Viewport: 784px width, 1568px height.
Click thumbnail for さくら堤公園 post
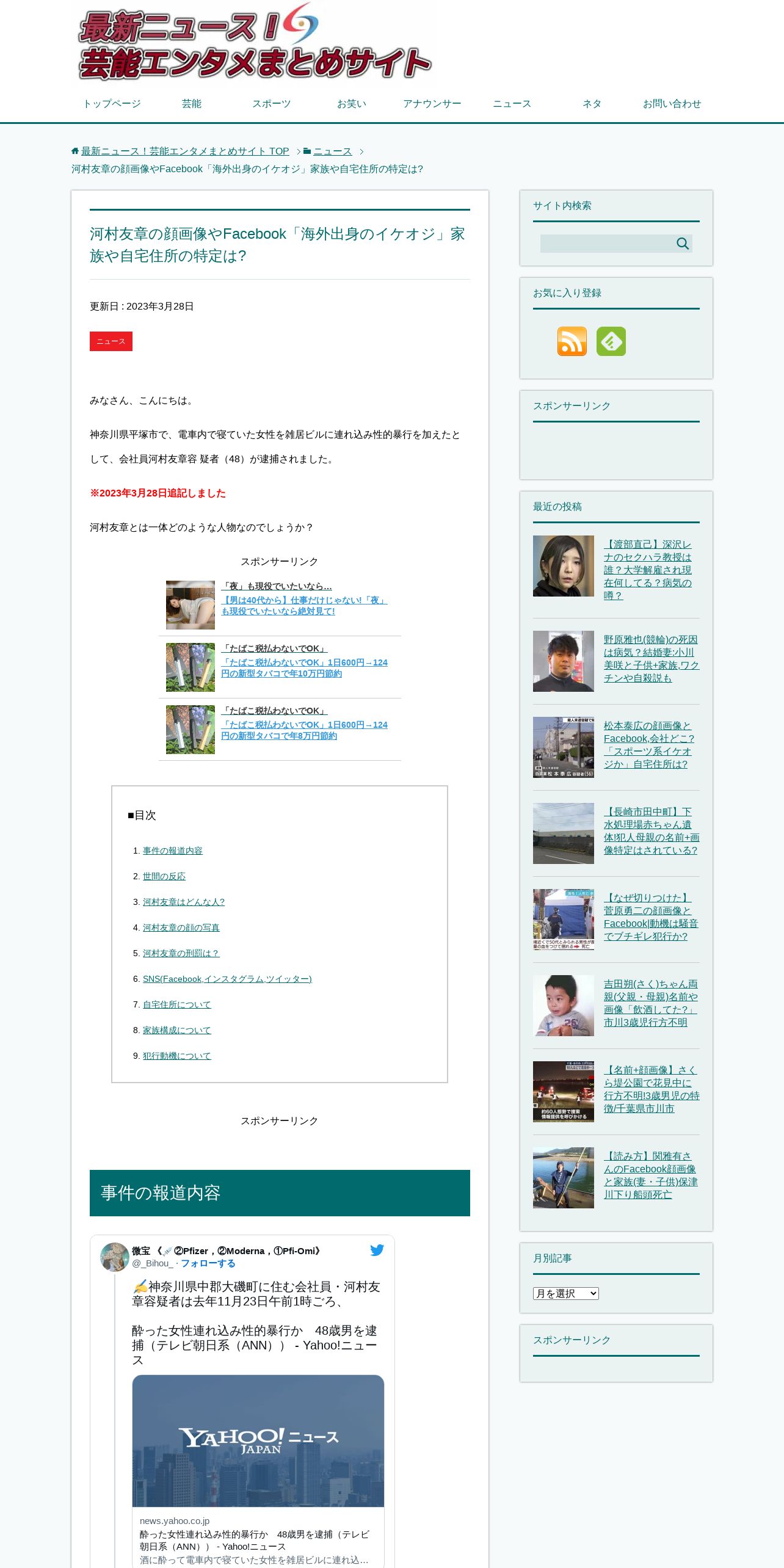click(564, 1092)
